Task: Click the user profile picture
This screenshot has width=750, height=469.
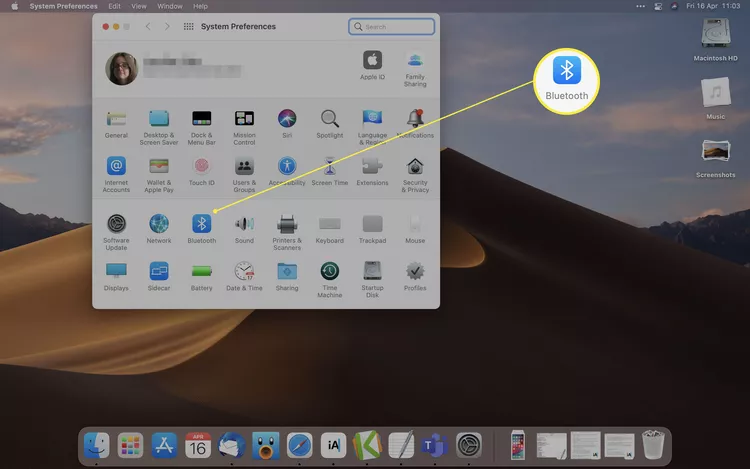Action: point(122,69)
